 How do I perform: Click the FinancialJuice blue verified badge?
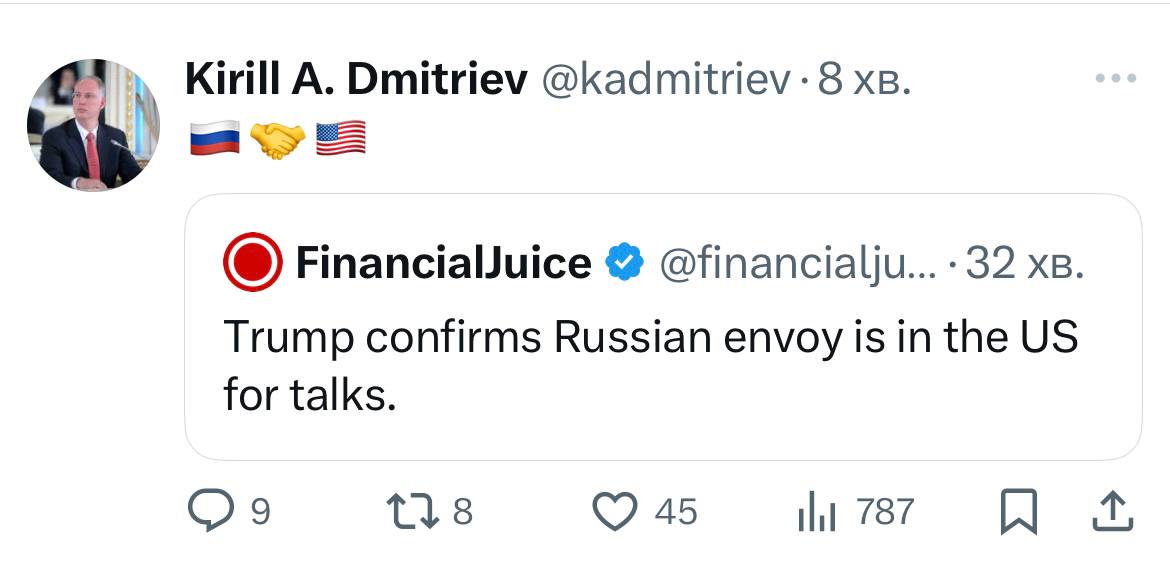pyautogui.click(x=625, y=263)
